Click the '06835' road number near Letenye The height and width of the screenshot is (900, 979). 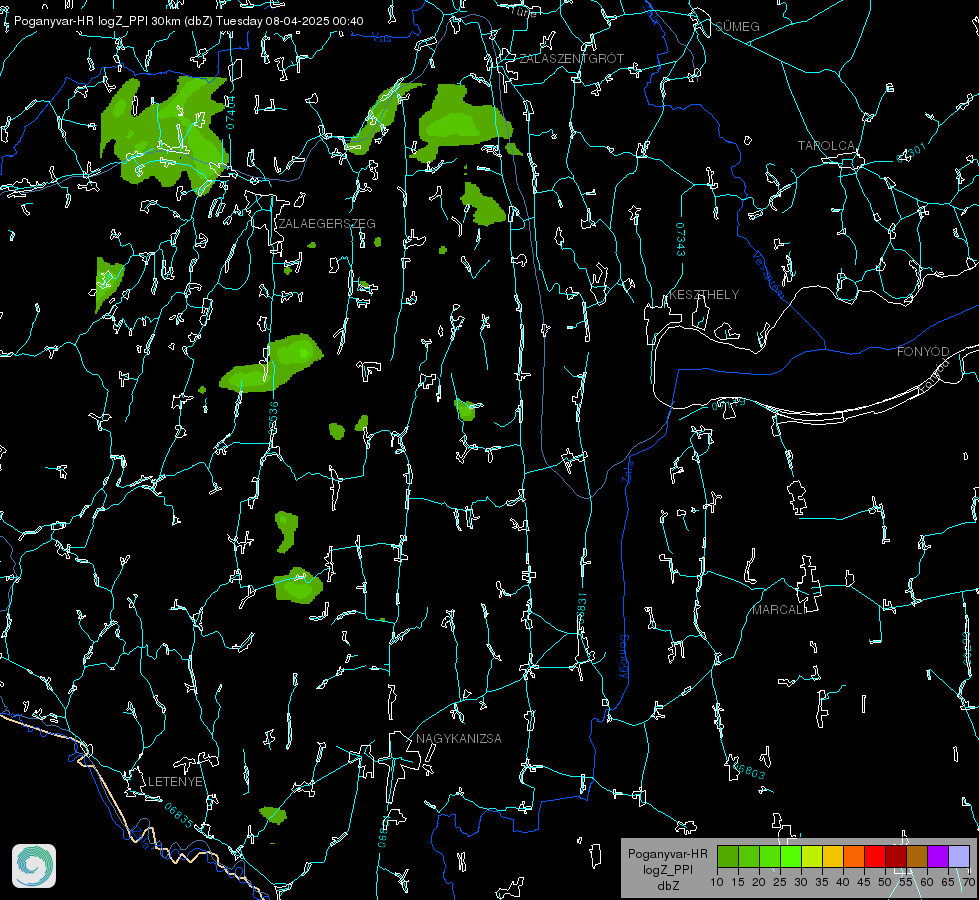(x=179, y=815)
